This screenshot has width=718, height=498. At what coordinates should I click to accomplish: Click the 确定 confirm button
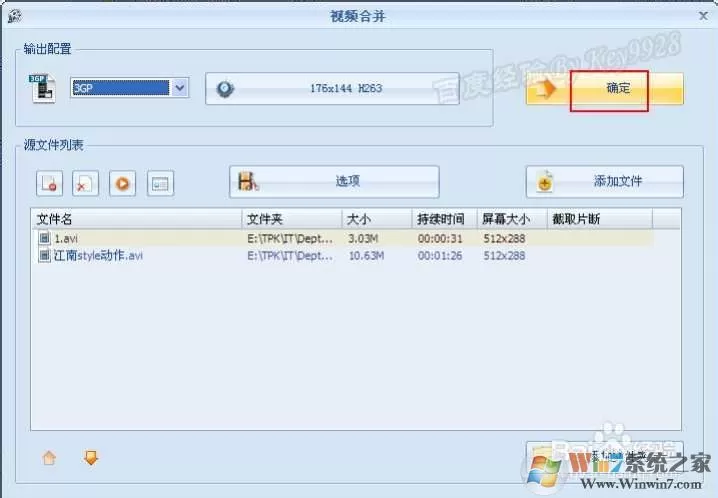click(x=604, y=88)
